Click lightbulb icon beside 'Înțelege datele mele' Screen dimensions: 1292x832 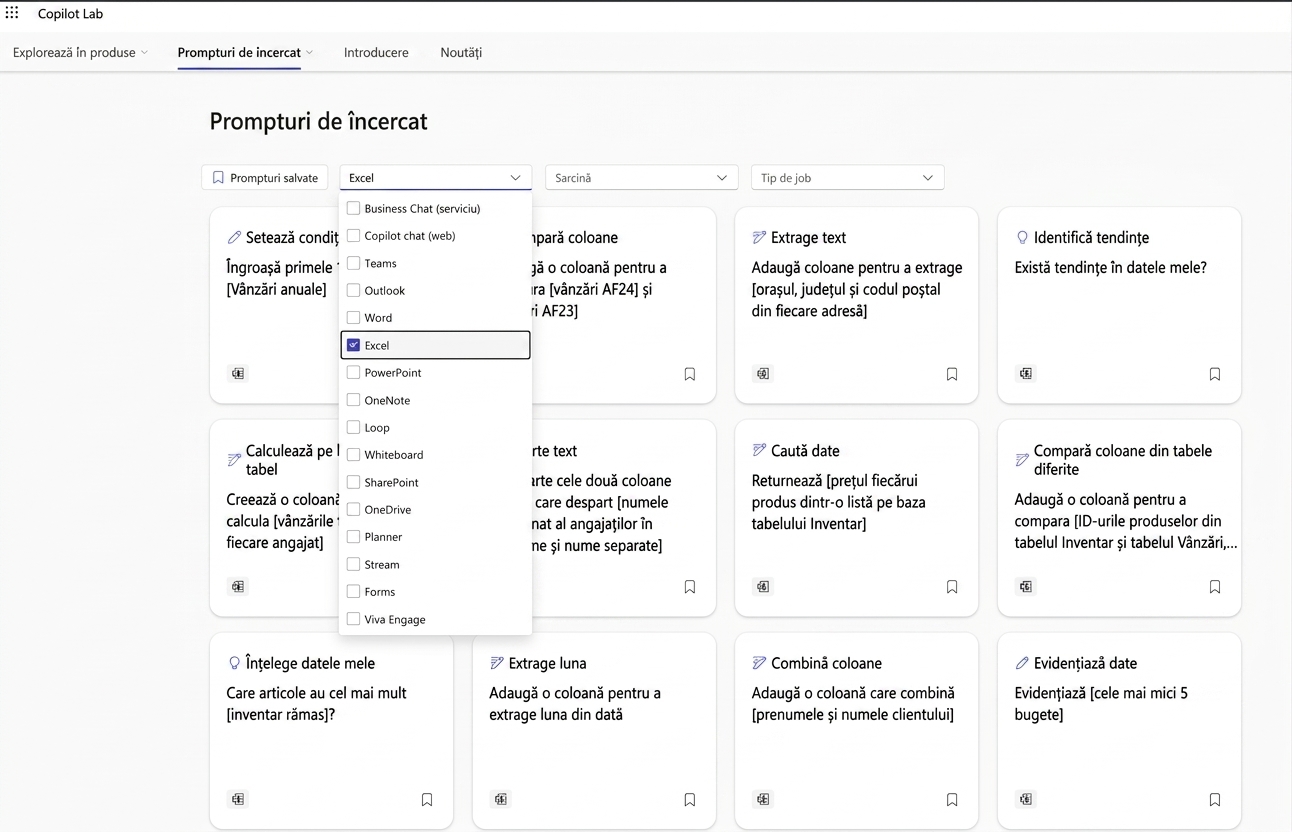tap(234, 663)
